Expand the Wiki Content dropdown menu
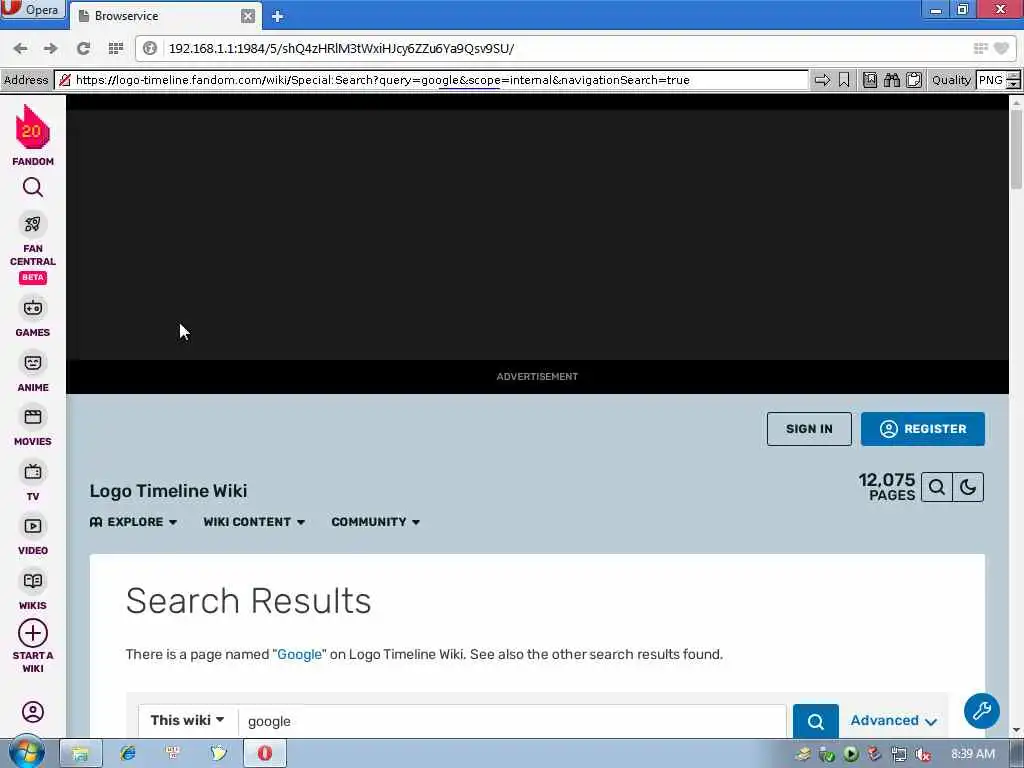Viewport: 1024px width, 768px height. (254, 522)
